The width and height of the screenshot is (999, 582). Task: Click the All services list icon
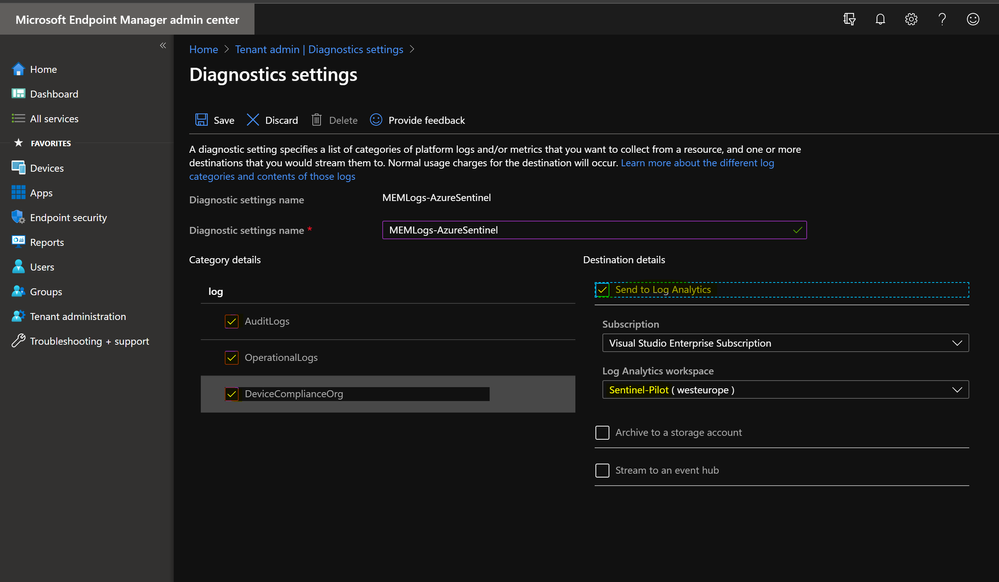pyautogui.click(x=18, y=119)
